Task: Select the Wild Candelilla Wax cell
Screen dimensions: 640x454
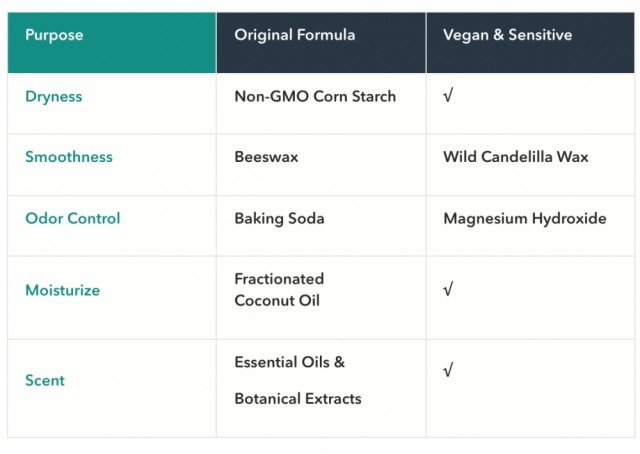Action: point(530,165)
